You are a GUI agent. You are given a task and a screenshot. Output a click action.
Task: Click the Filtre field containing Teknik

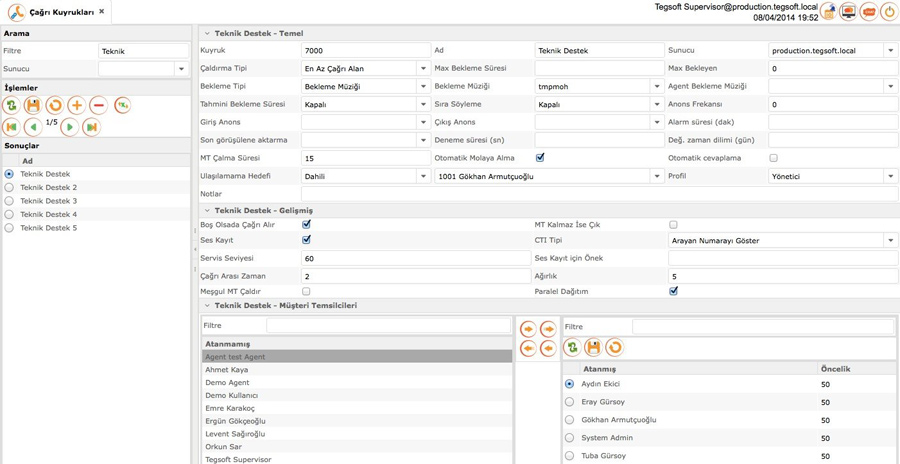(143, 51)
